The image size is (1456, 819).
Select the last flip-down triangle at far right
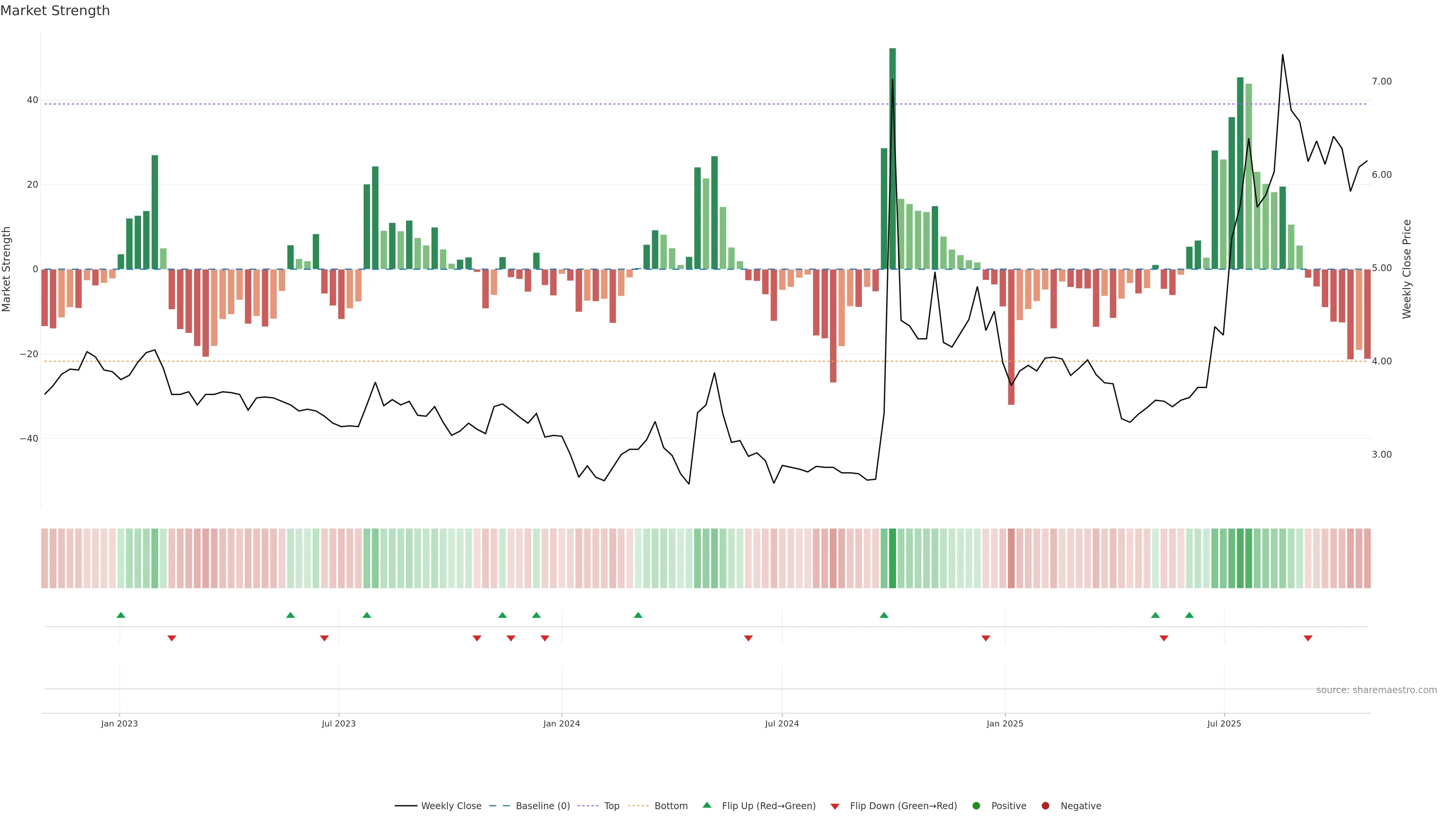pyautogui.click(x=1308, y=638)
